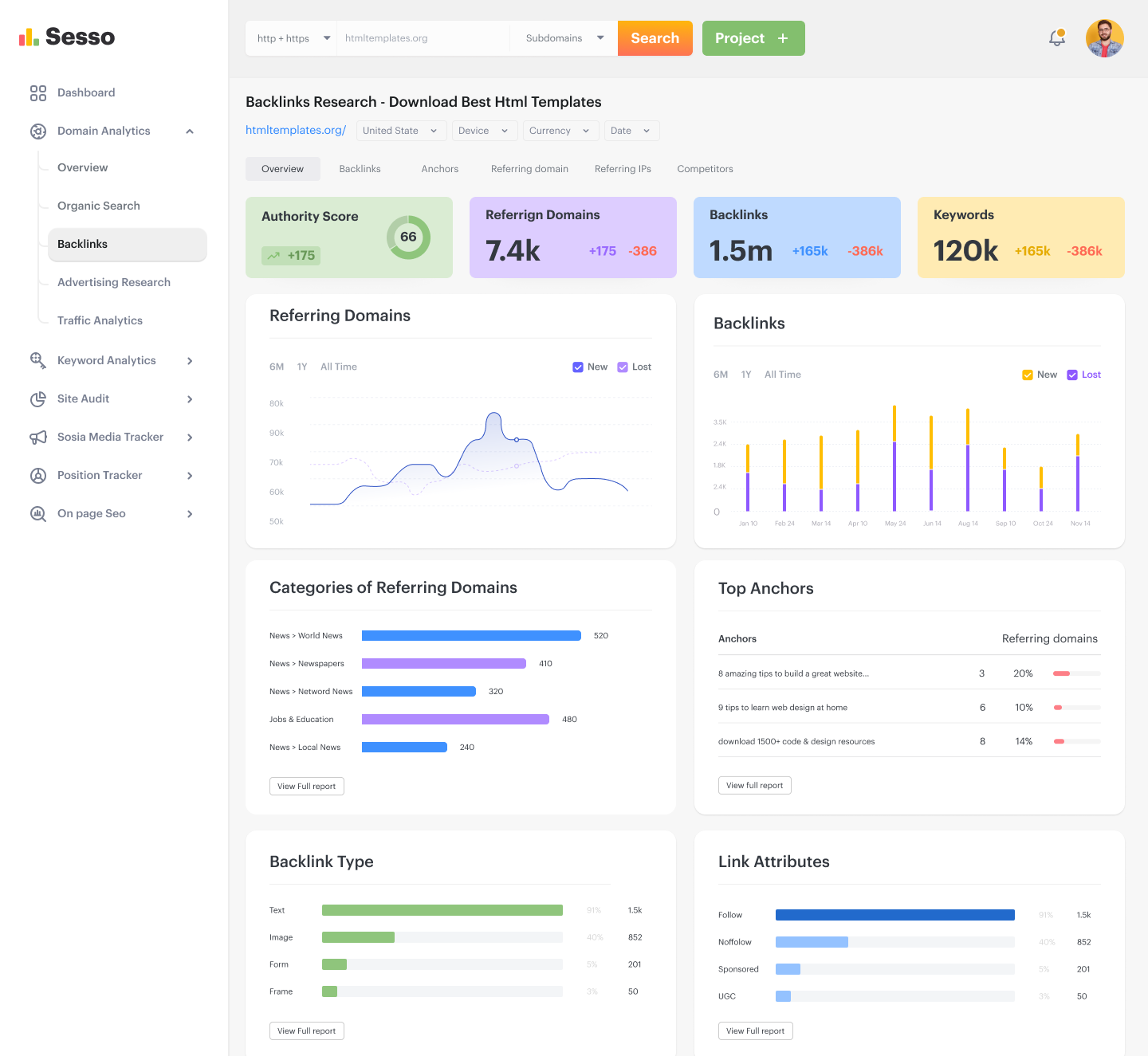The height and width of the screenshot is (1056, 1148).
Task: Toggle New checkbox in Backlinks chart
Action: pos(1028,375)
